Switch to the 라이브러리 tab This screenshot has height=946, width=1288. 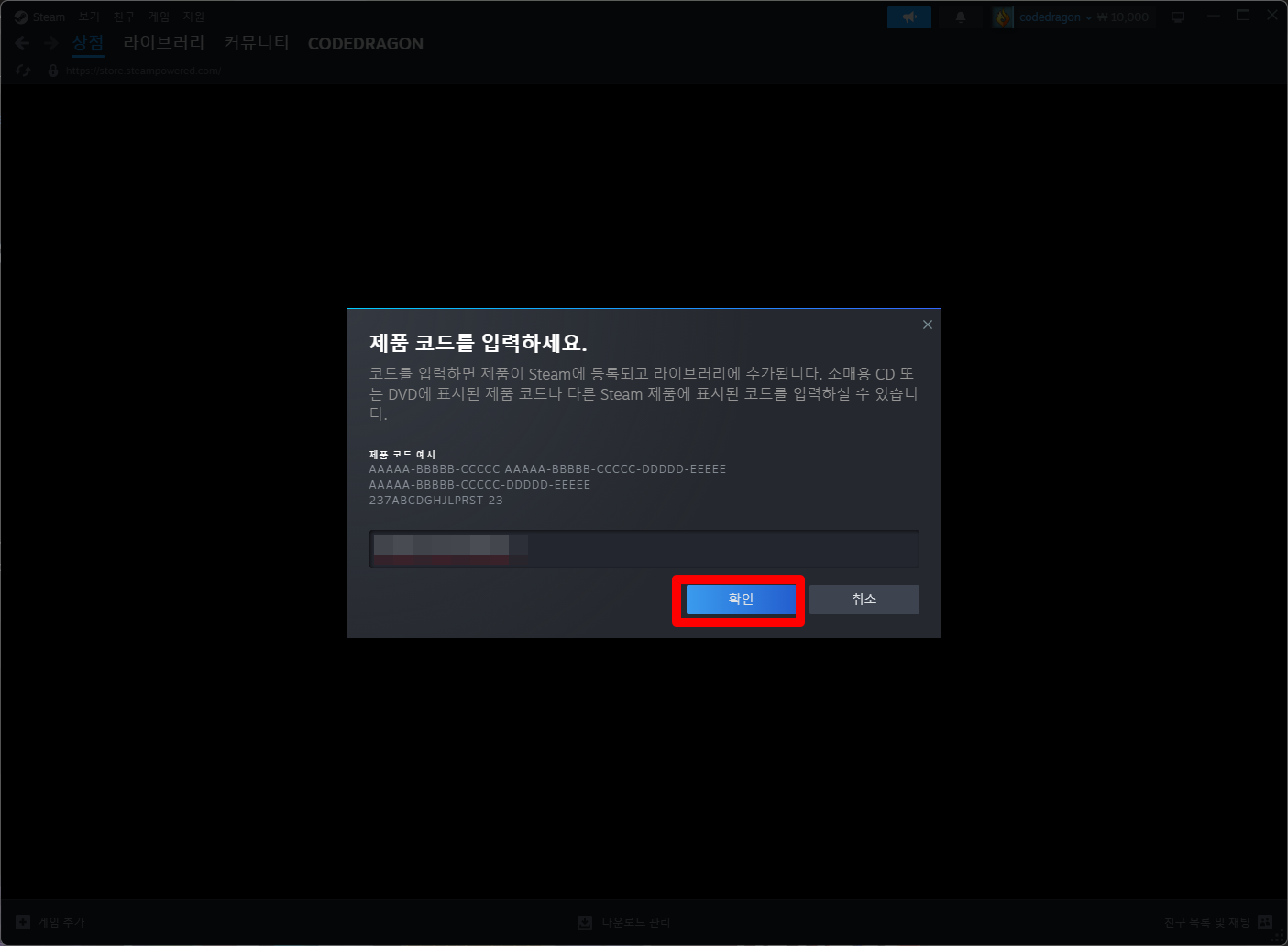164,43
